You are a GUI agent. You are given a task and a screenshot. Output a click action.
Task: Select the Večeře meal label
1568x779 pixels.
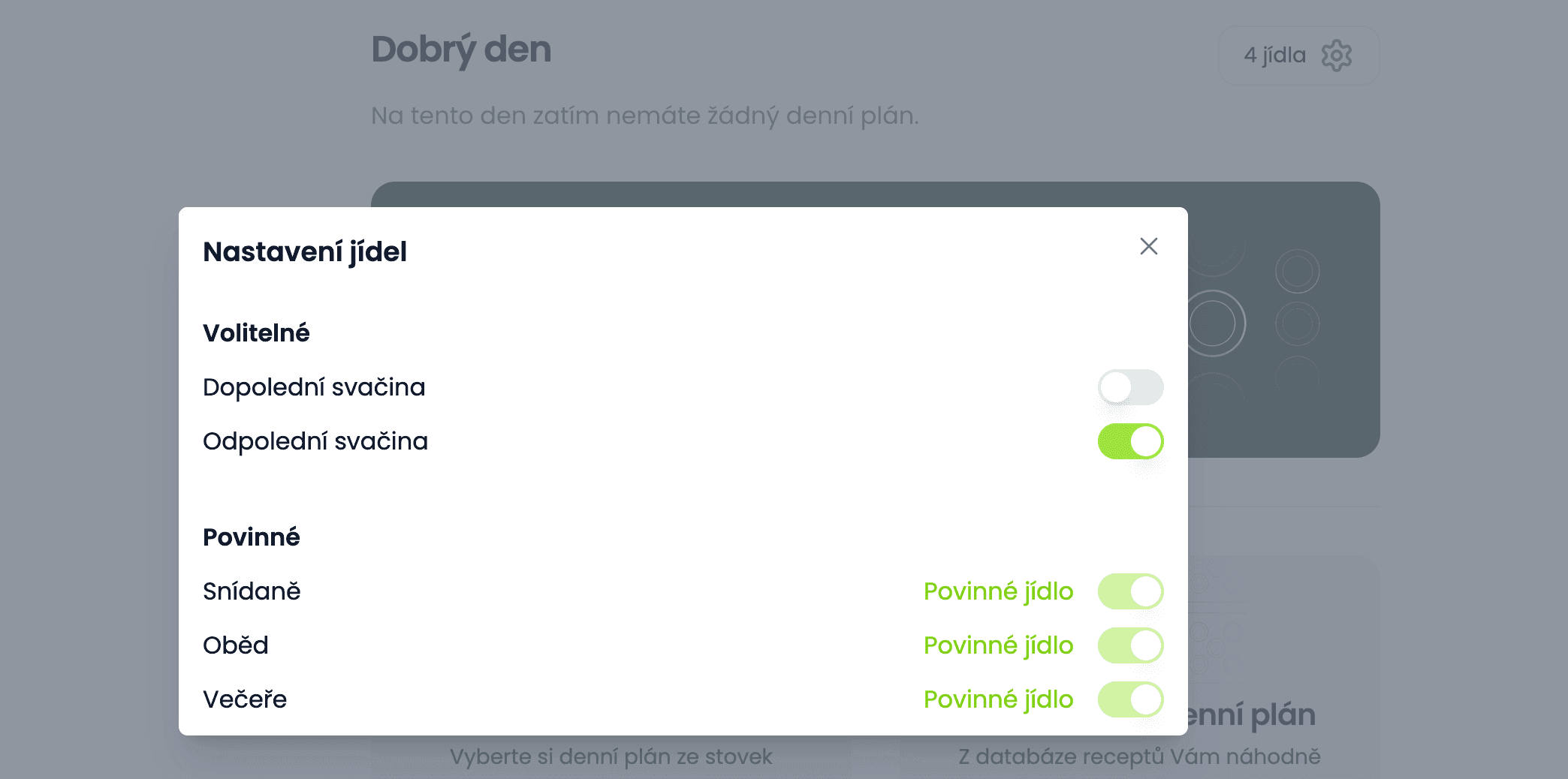pyautogui.click(x=245, y=699)
